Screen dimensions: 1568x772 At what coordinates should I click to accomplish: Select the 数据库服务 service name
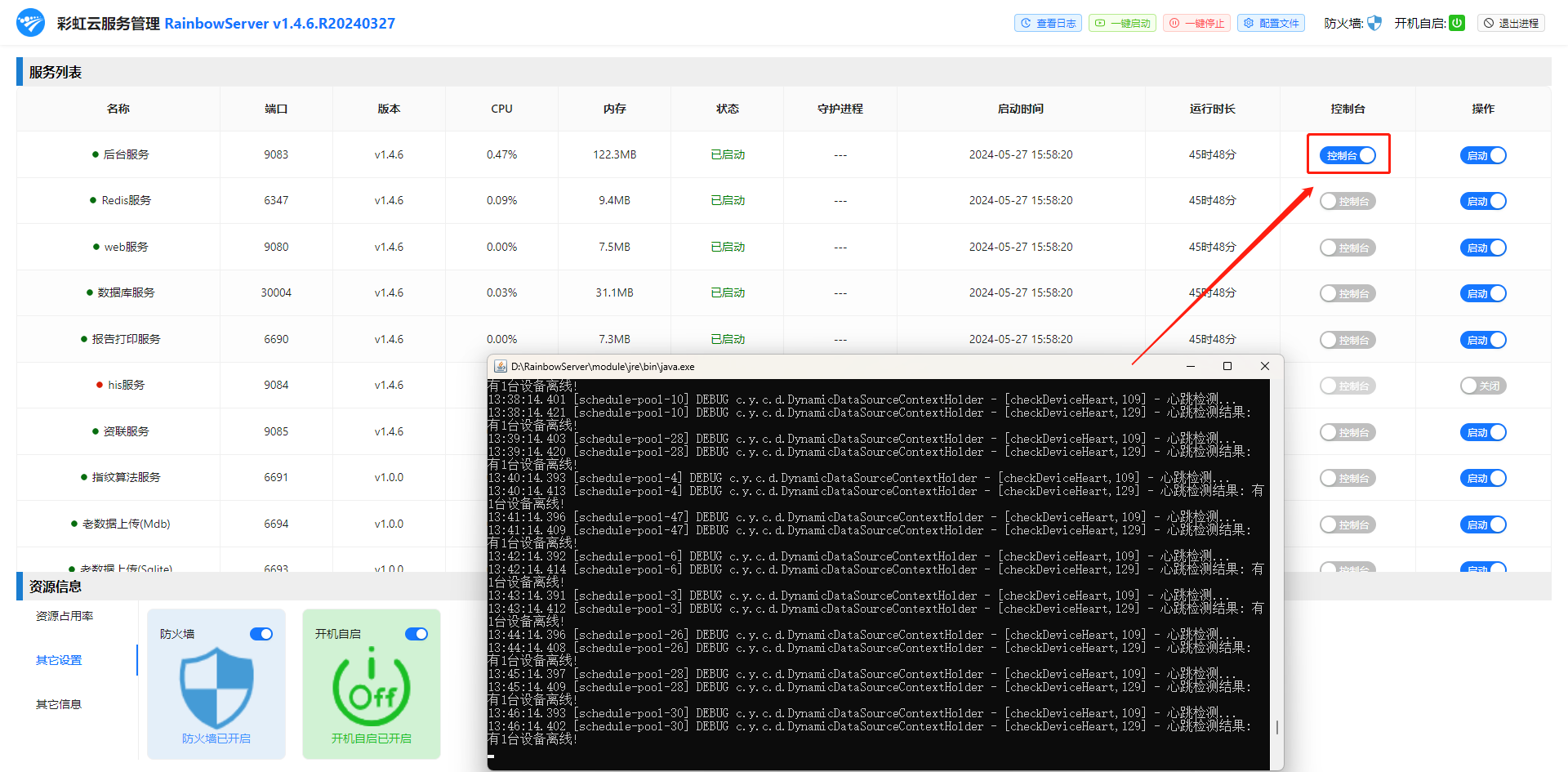click(127, 292)
